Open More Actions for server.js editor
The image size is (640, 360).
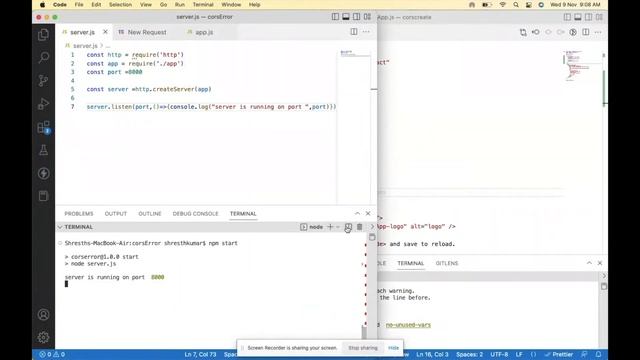pos(366,32)
